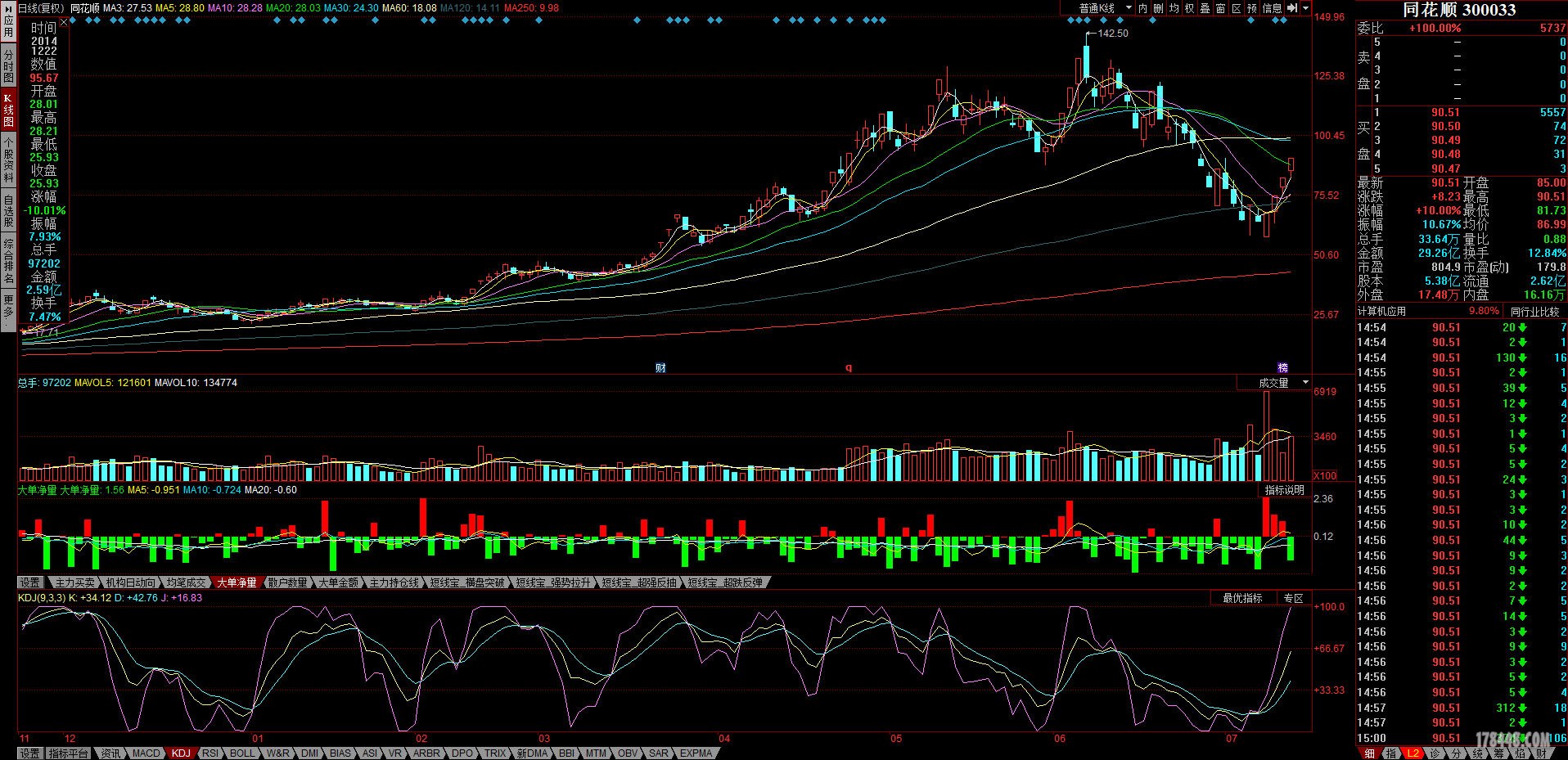This screenshot has height=760, width=1568.
Task: Switch to the BOLL indicator tab
Action: pyautogui.click(x=241, y=753)
